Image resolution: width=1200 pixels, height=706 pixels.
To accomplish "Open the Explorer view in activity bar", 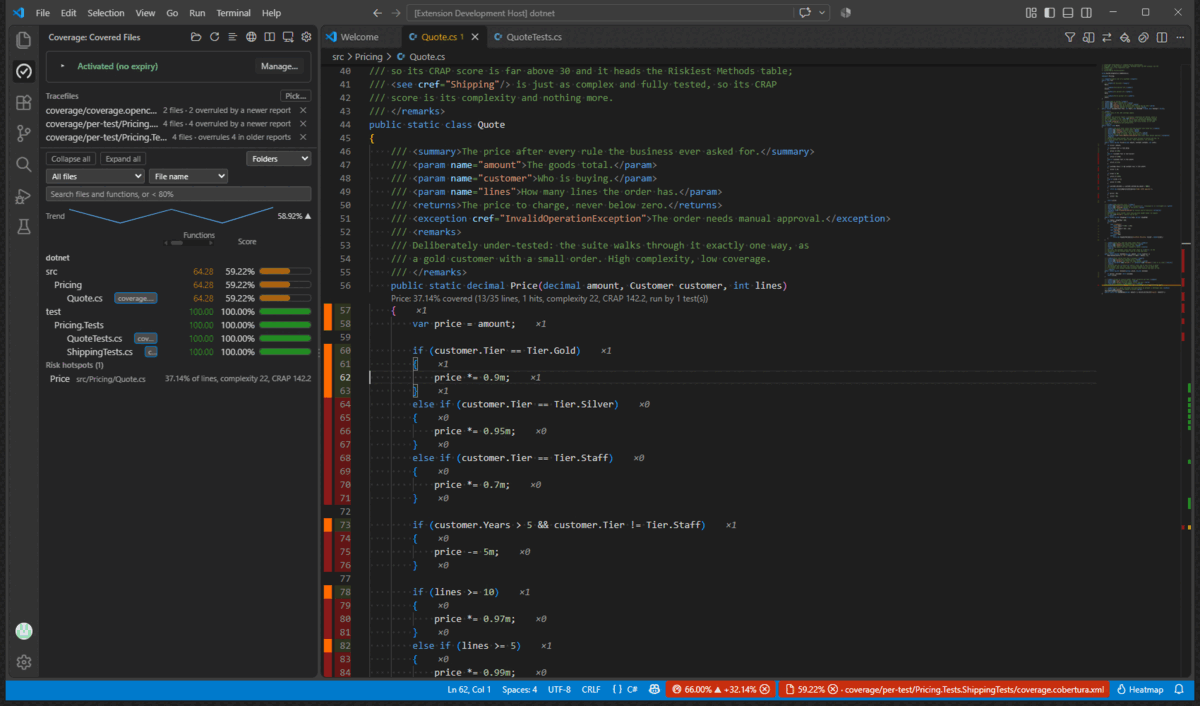I will point(24,40).
